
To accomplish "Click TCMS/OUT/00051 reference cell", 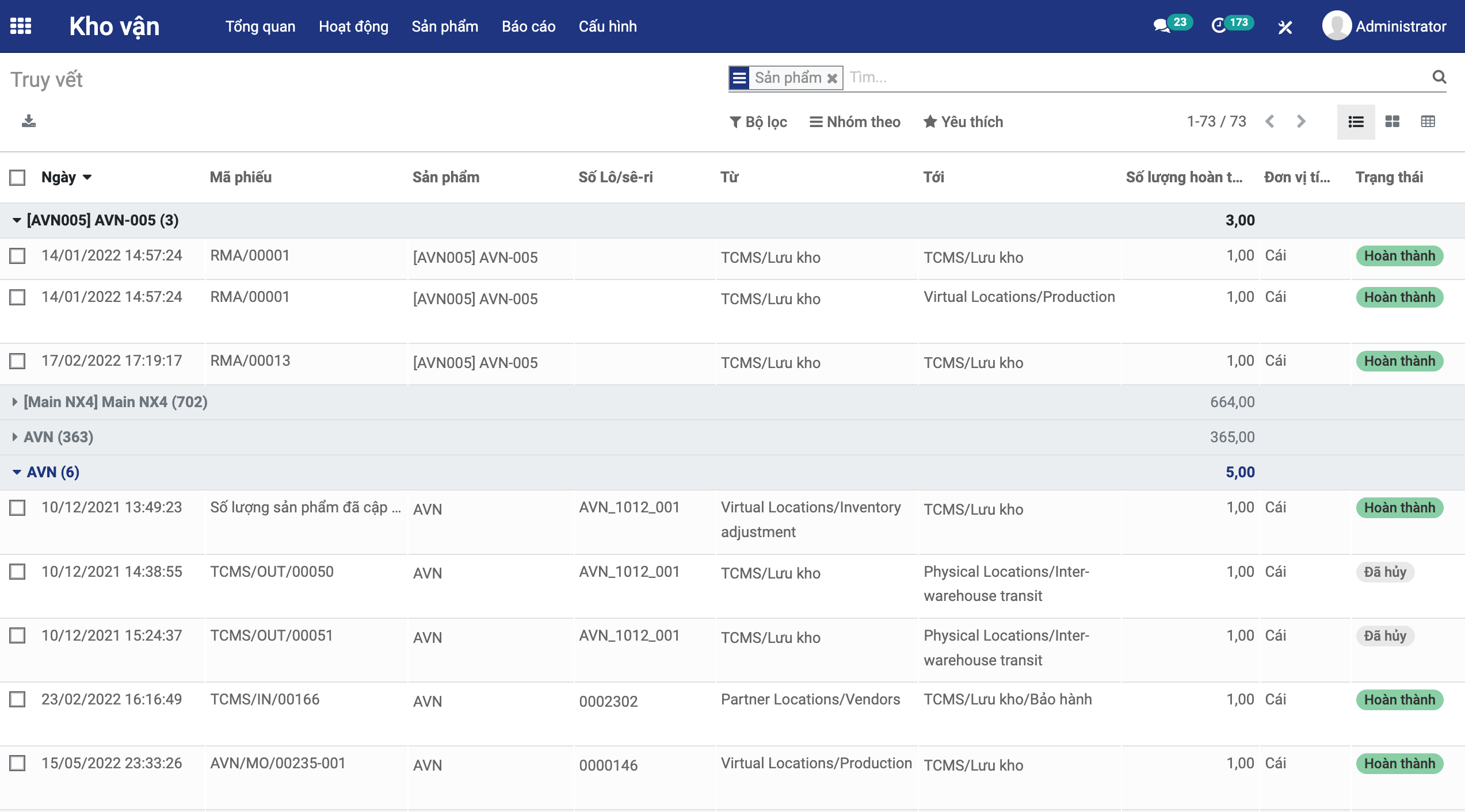I will click(x=272, y=635).
